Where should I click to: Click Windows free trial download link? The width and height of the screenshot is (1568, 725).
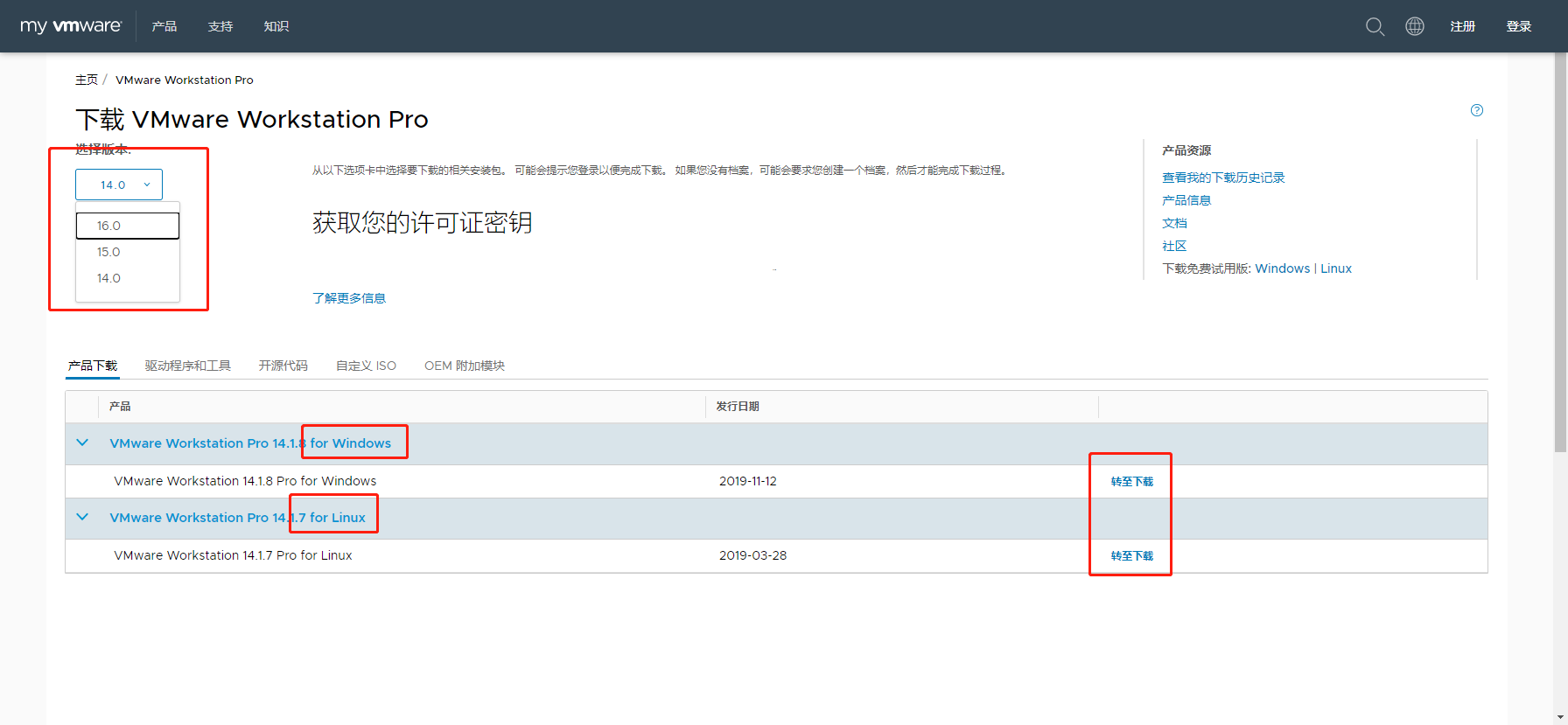(x=1283, y=268)
